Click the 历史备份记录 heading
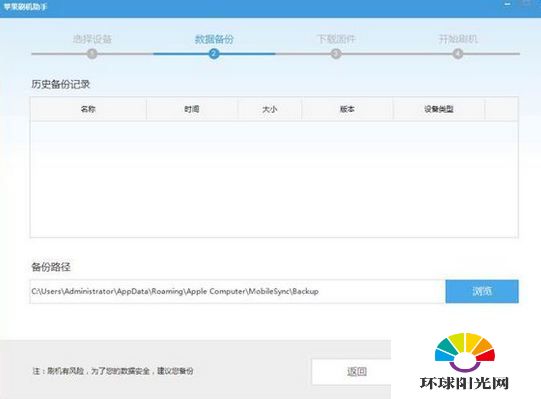Screen dimensions: 541x399 click(61, 84)
